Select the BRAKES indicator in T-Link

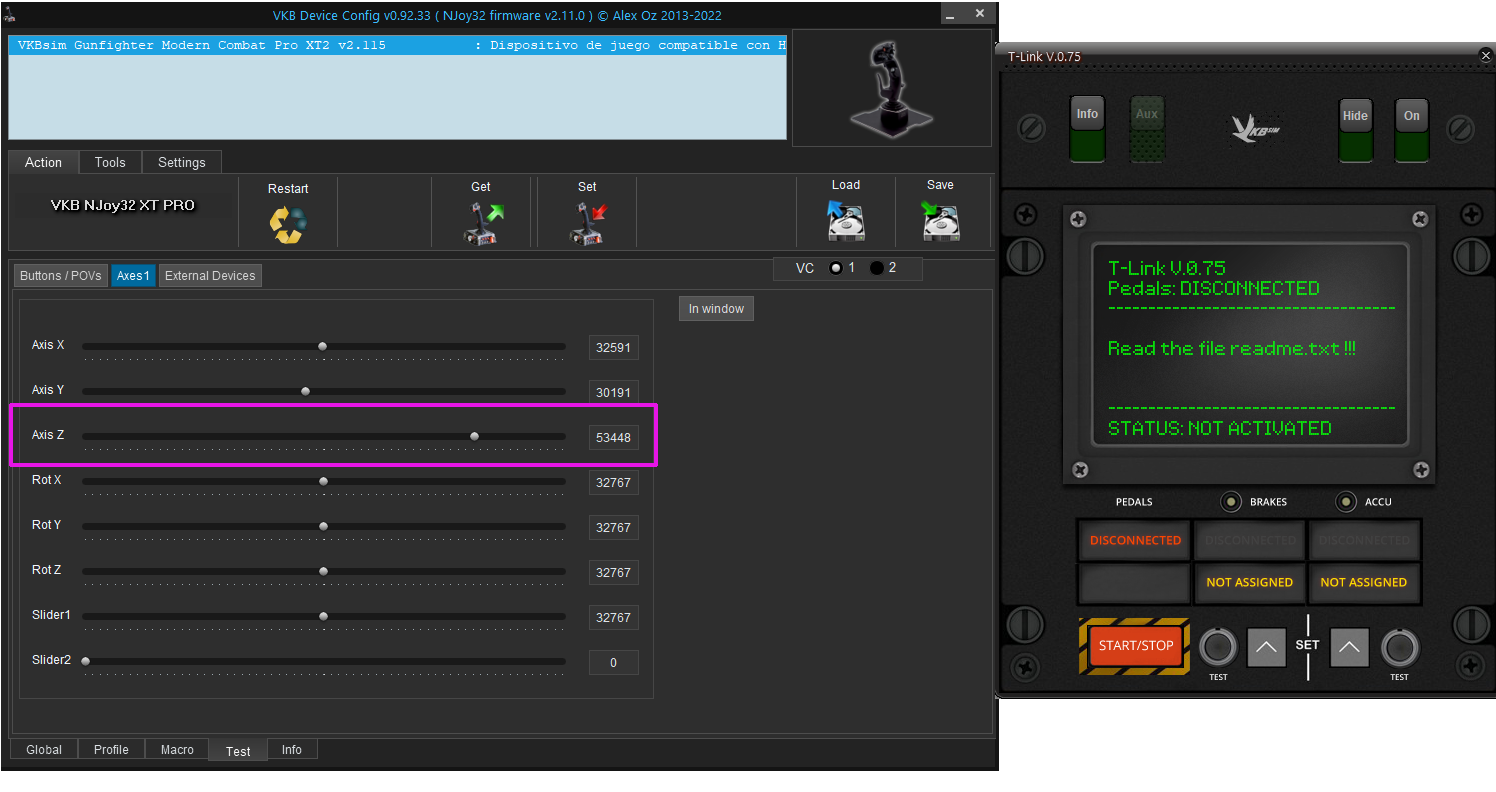coord(1232,502)
